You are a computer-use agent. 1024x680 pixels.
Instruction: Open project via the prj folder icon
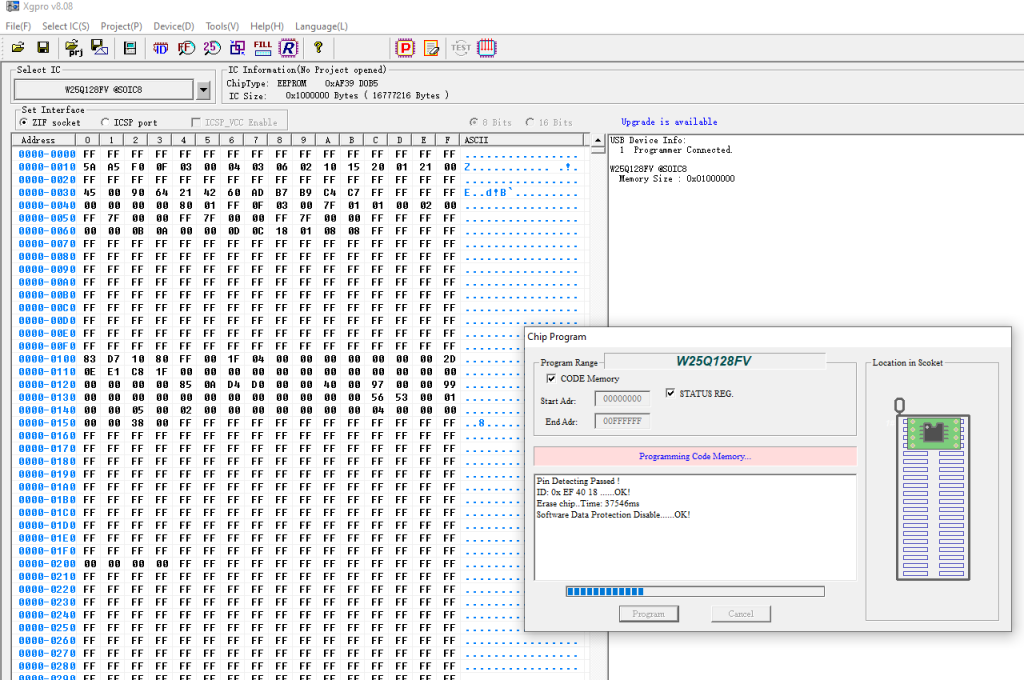pos(74,47)
